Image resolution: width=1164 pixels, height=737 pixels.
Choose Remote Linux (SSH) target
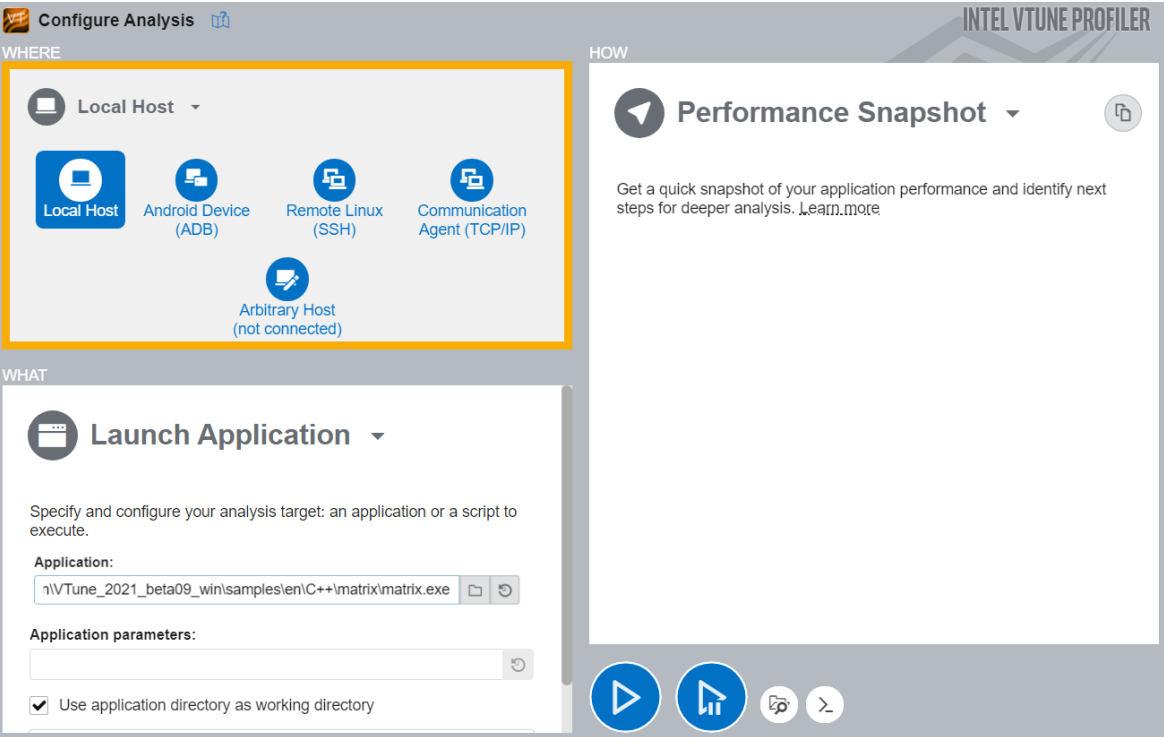tap(334, 198)
